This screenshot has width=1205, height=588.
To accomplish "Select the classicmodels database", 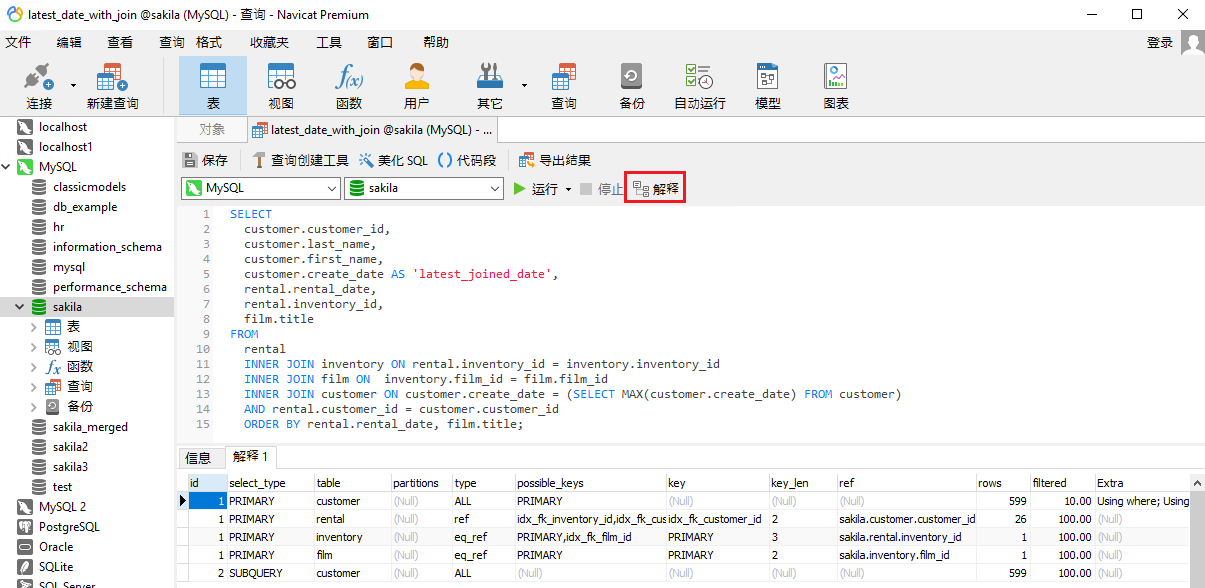I will click(x=89, y=187).
